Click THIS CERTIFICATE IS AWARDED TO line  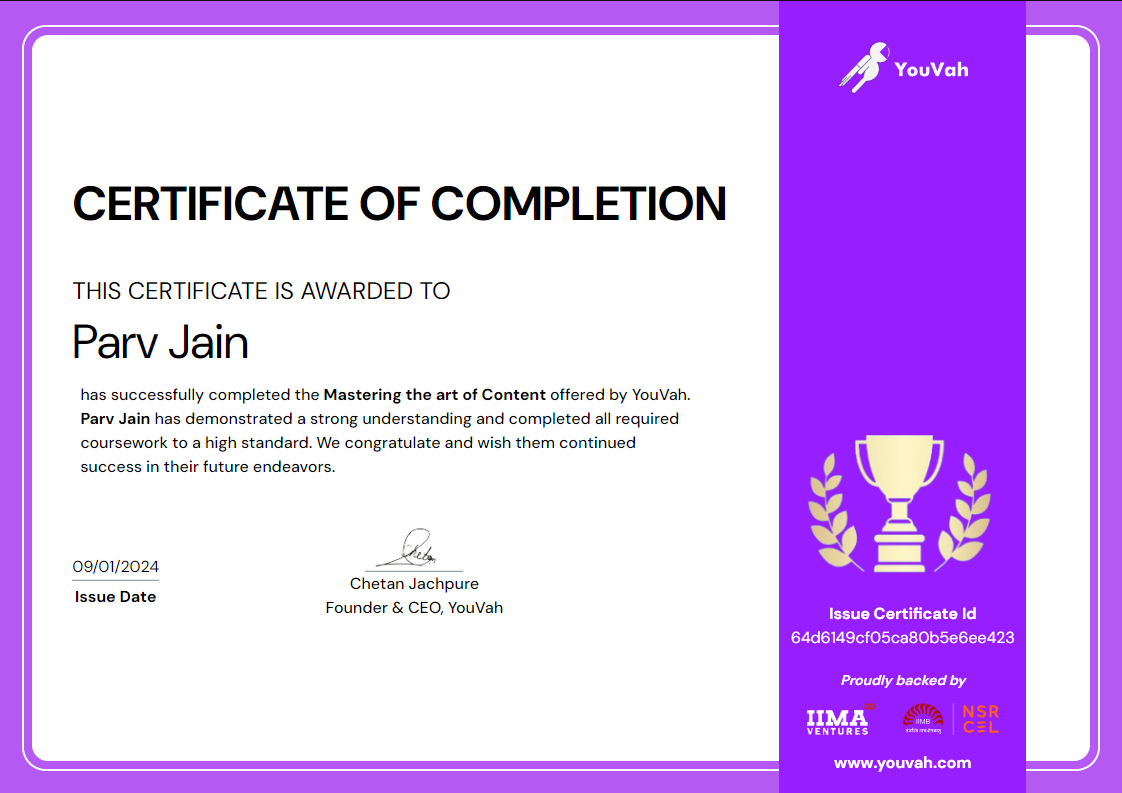[x=261, y=291]
